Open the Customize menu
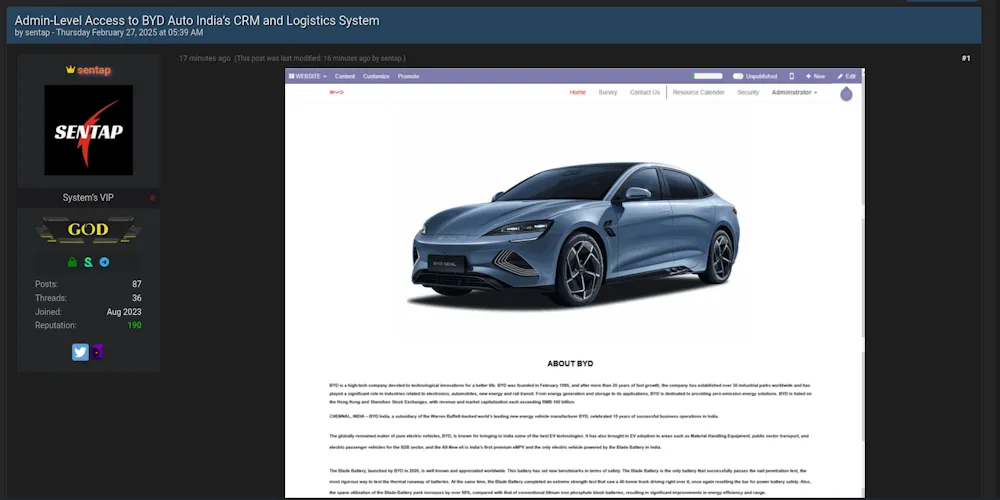The width and height of the screenshot is (1000, 500). click(x=376, y=76)
